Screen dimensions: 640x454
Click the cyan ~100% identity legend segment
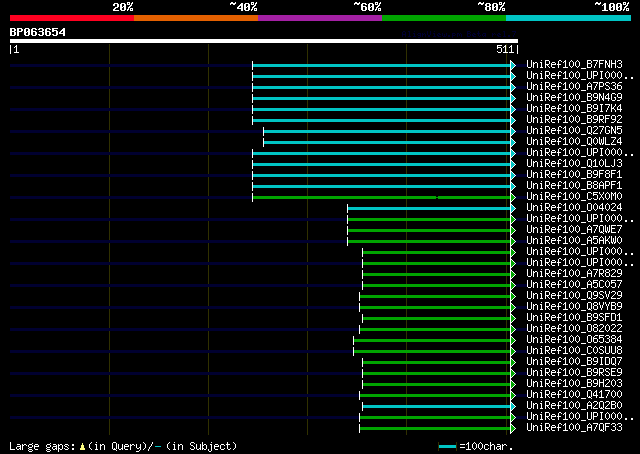(569, 18)
